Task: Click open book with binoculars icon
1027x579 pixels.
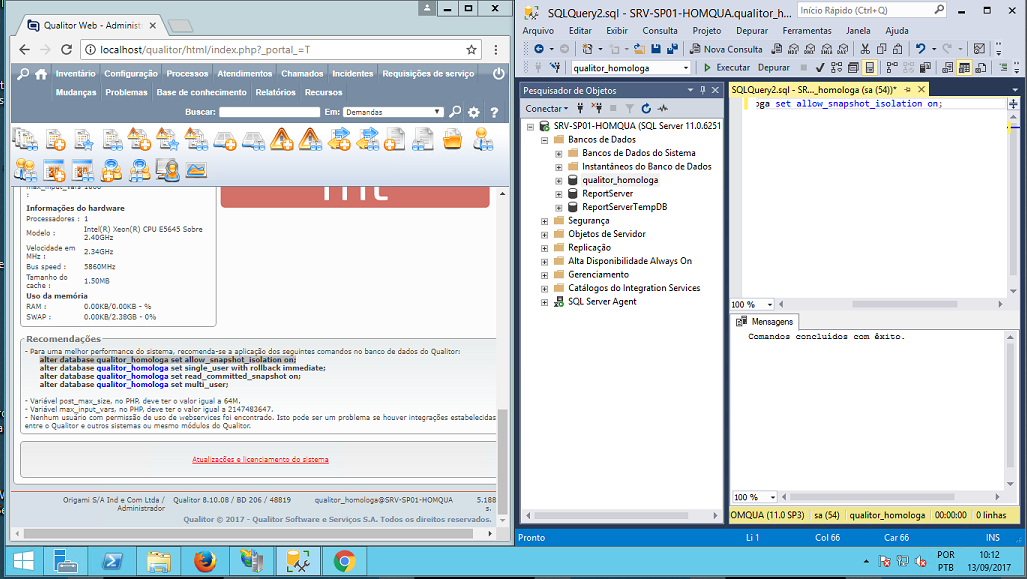Action: point(253,140)
